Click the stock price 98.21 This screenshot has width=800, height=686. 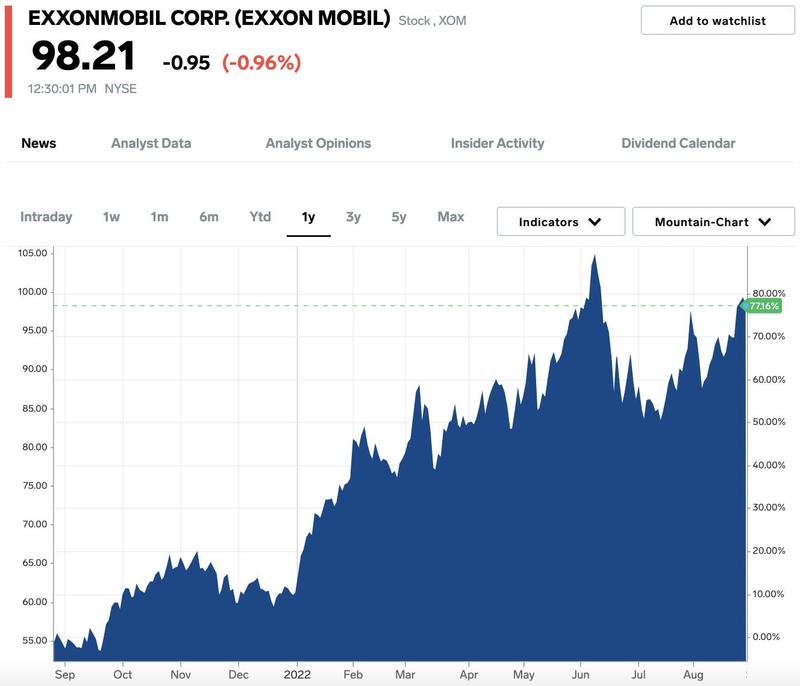pos(83,56)
